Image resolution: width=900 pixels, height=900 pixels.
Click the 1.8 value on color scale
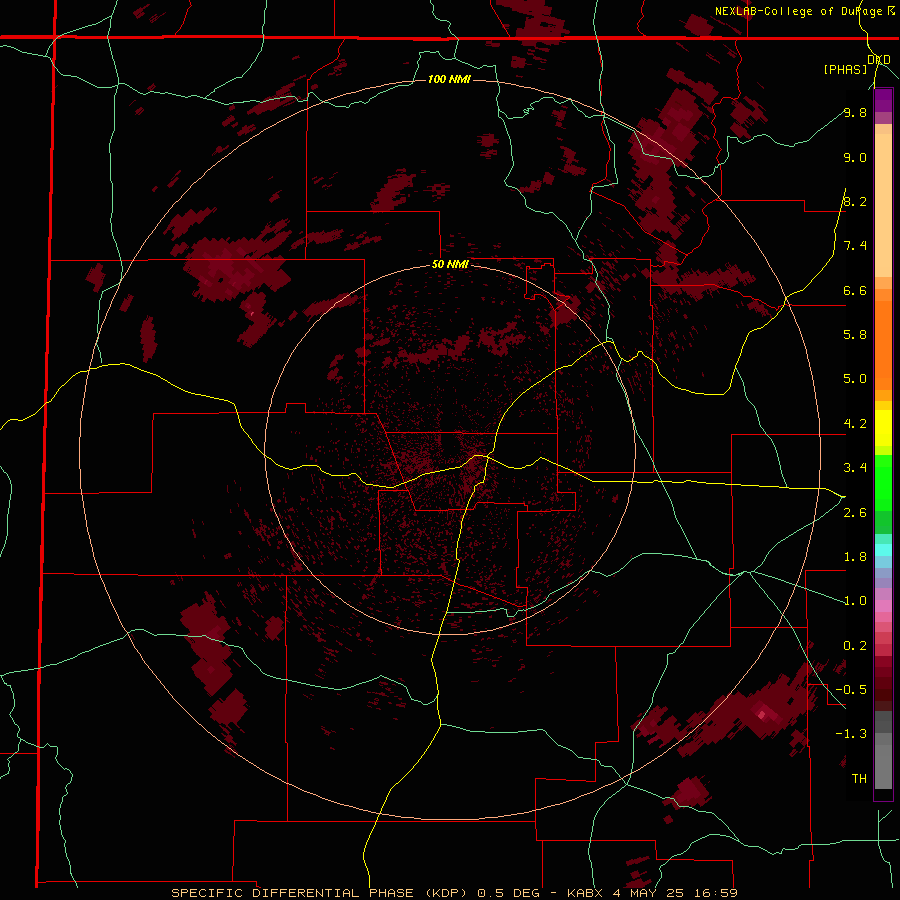click(x=855, y=557)
